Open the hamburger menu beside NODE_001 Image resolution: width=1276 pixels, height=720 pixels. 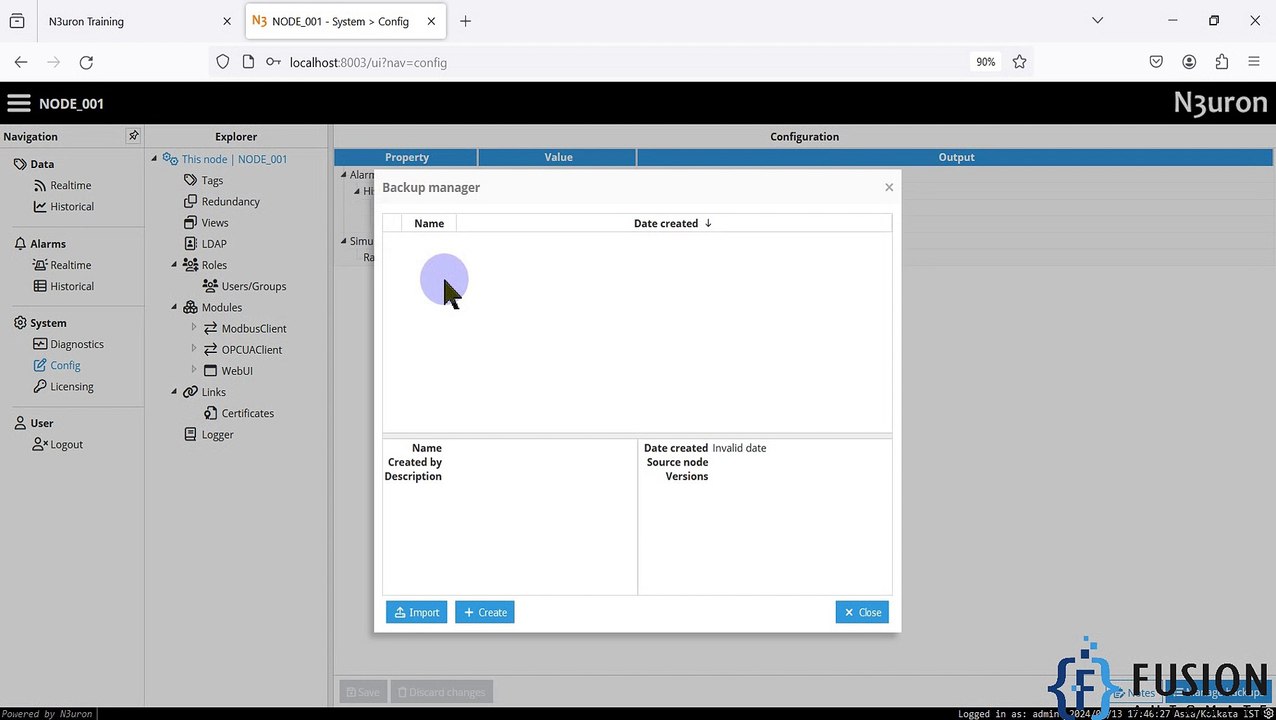pos(18,103)
